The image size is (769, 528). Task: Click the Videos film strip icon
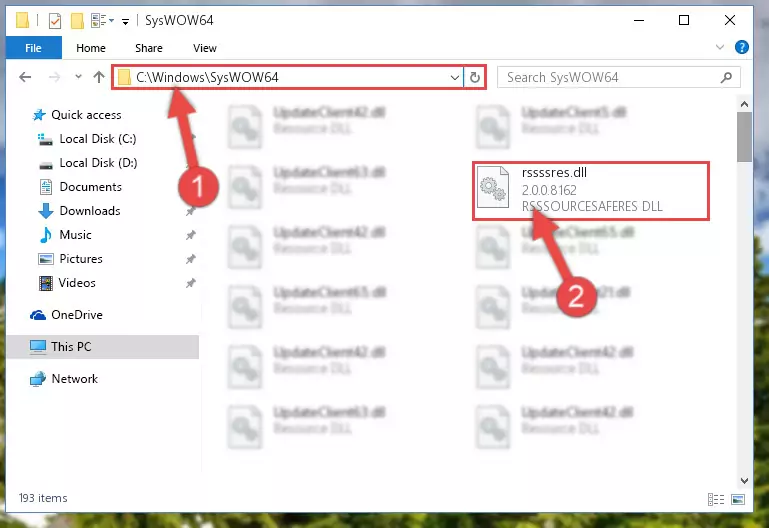[x=46, y=283]
